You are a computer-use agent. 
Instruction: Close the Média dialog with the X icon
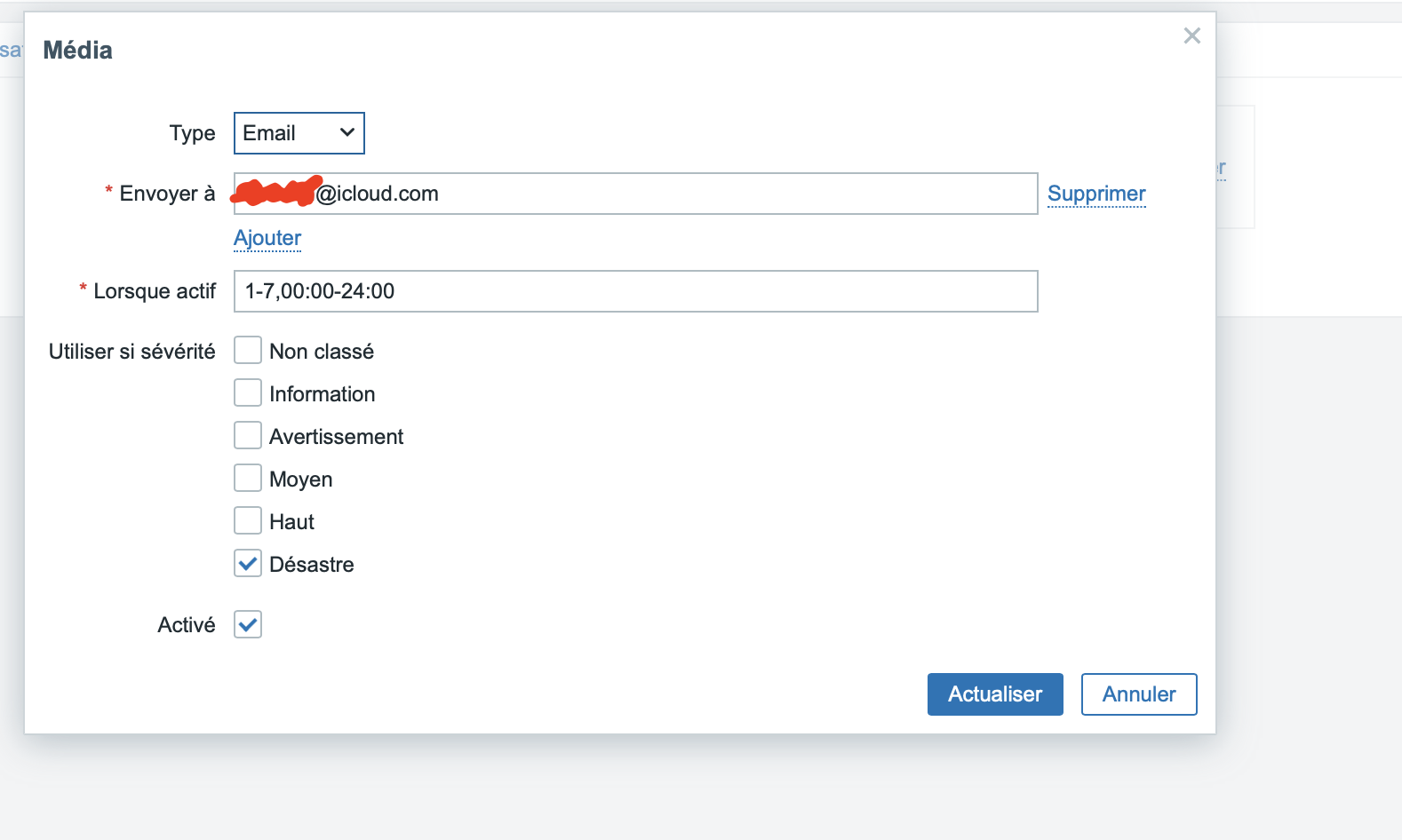(1191, 36)
